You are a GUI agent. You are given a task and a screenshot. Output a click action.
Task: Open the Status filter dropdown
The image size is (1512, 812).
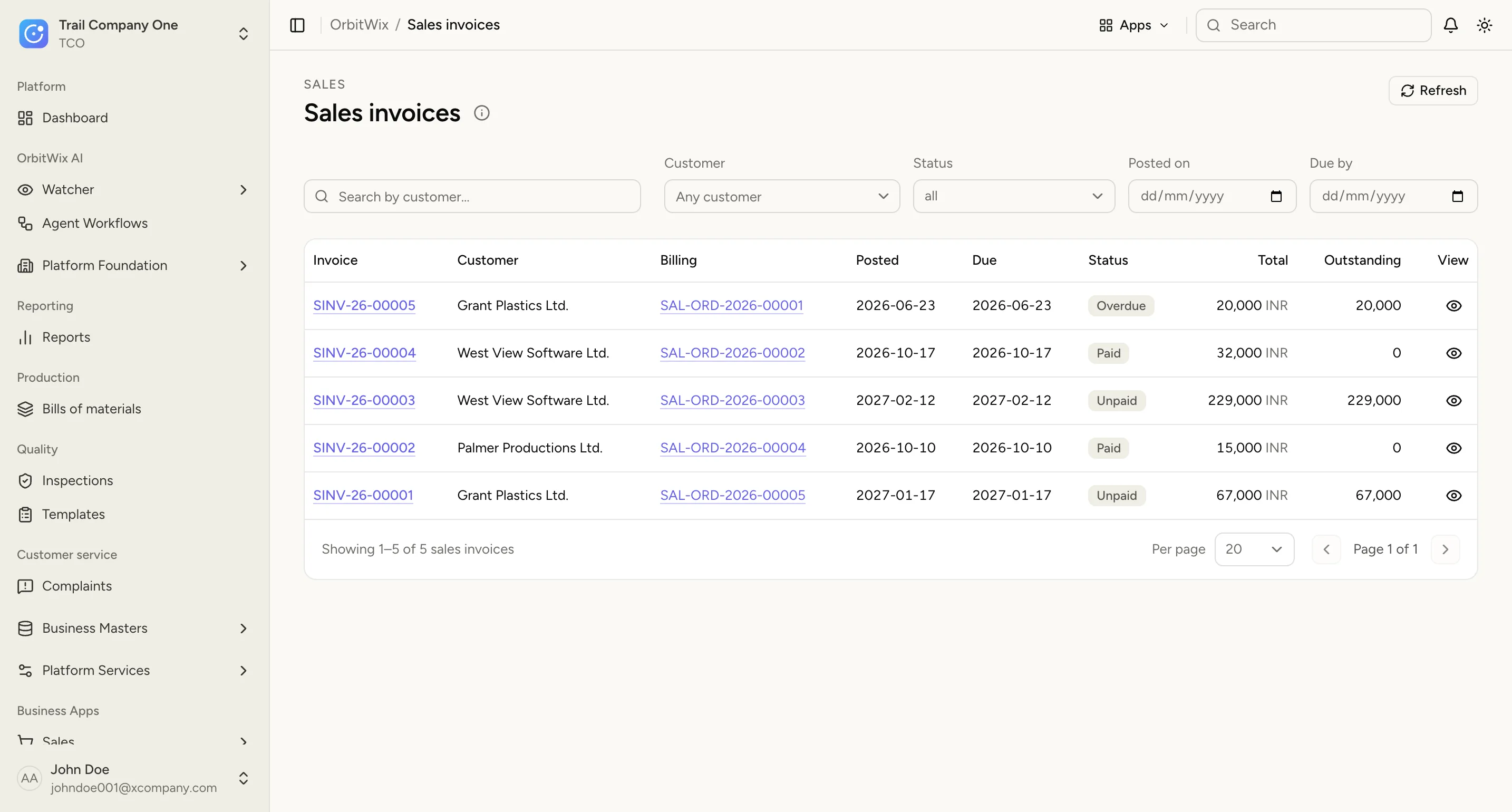tap(1014, 196)
